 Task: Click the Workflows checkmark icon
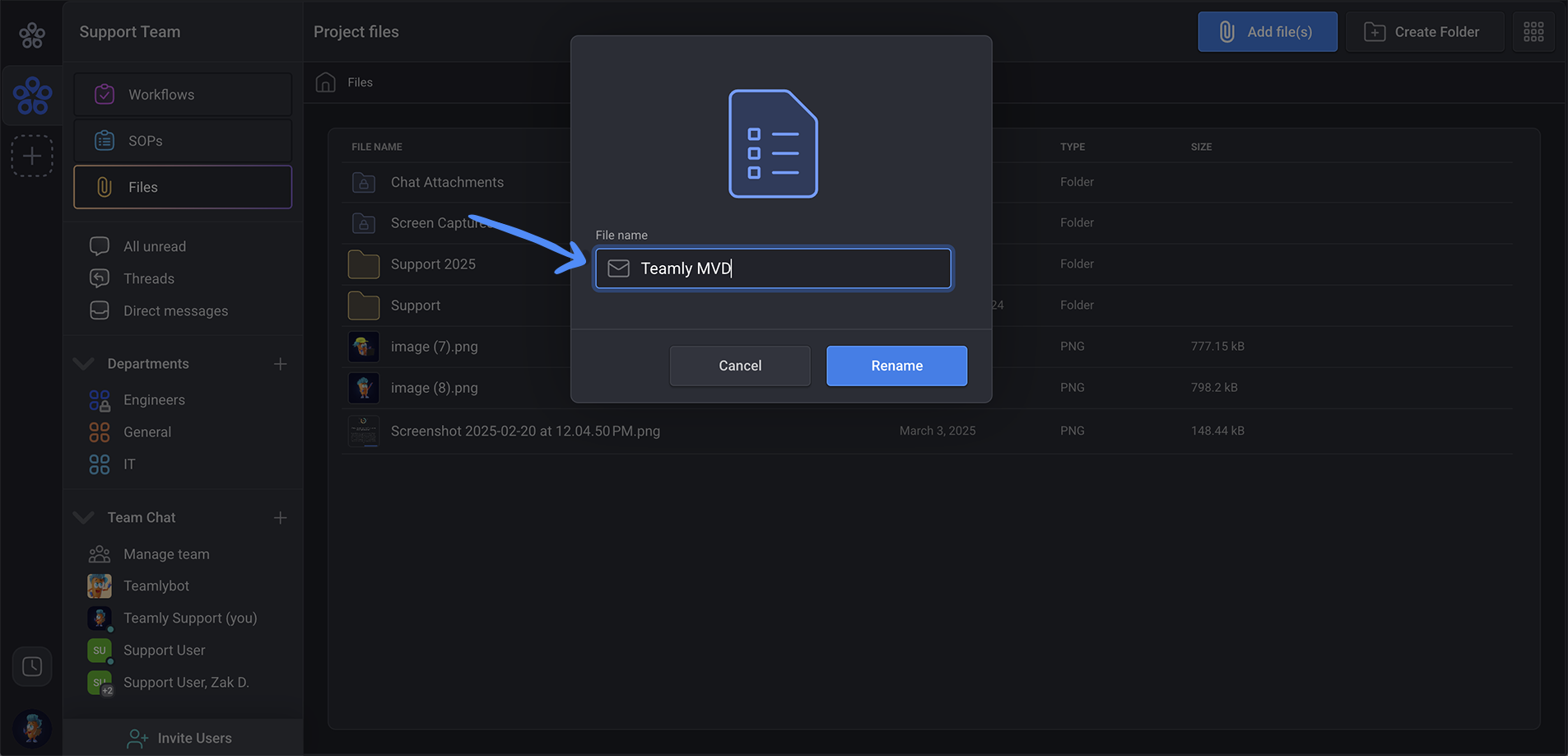click(105, 95)
